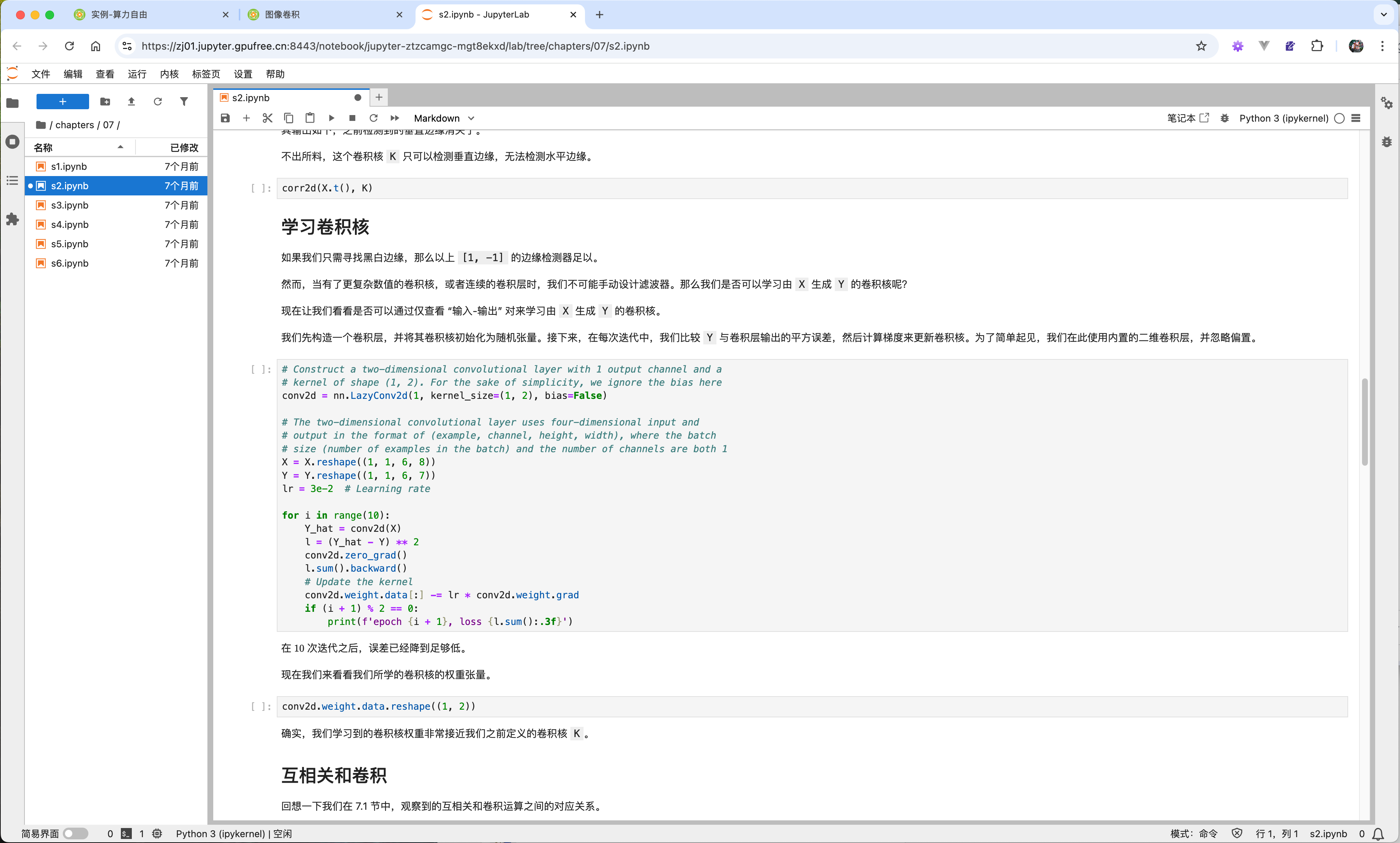Screen dimensions: 1400x843
Task: Restart kernel and run all cells
Action: click(x=394, y=118)
